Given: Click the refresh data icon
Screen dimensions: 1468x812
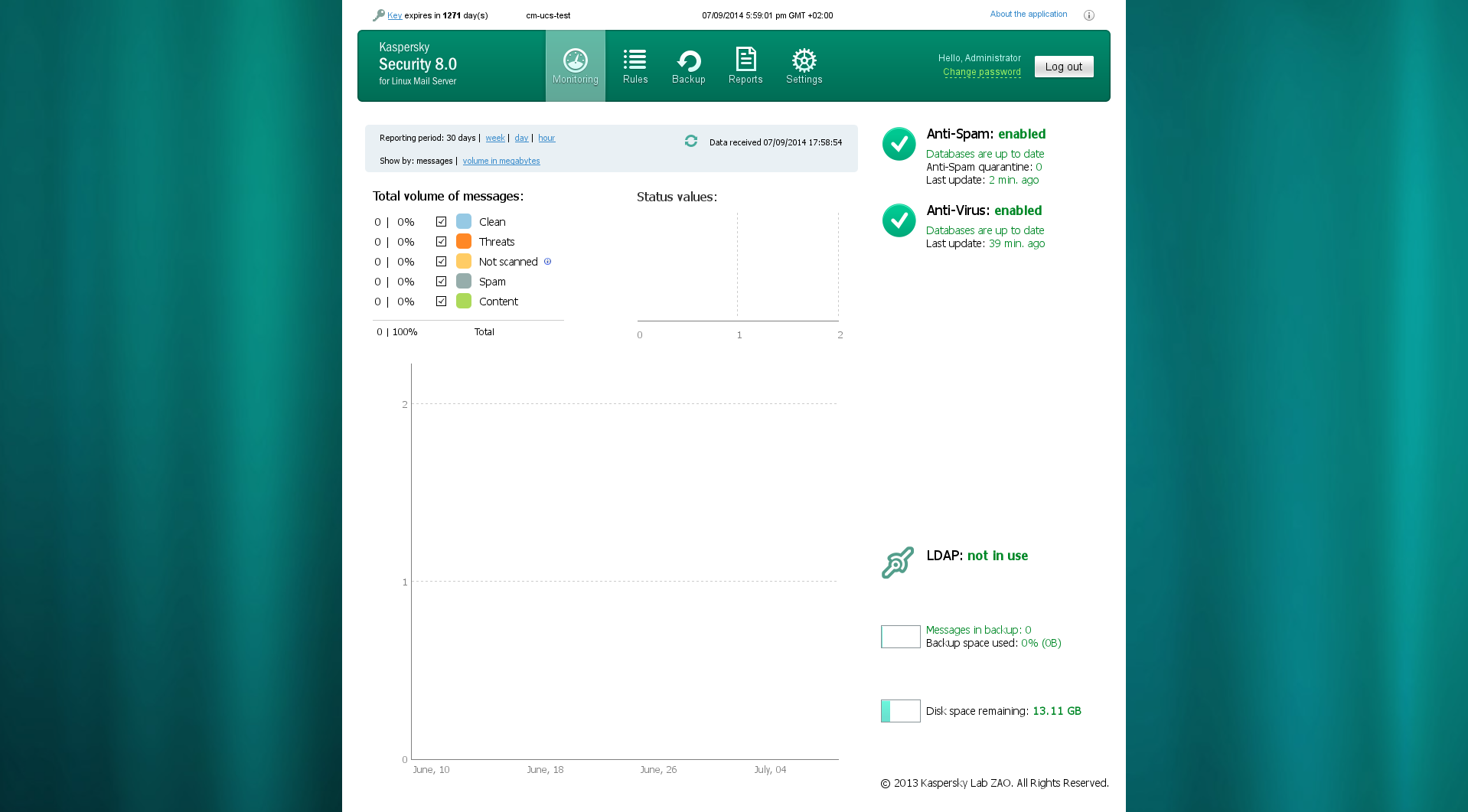Looking at the screenshot, I should (690, 141).
